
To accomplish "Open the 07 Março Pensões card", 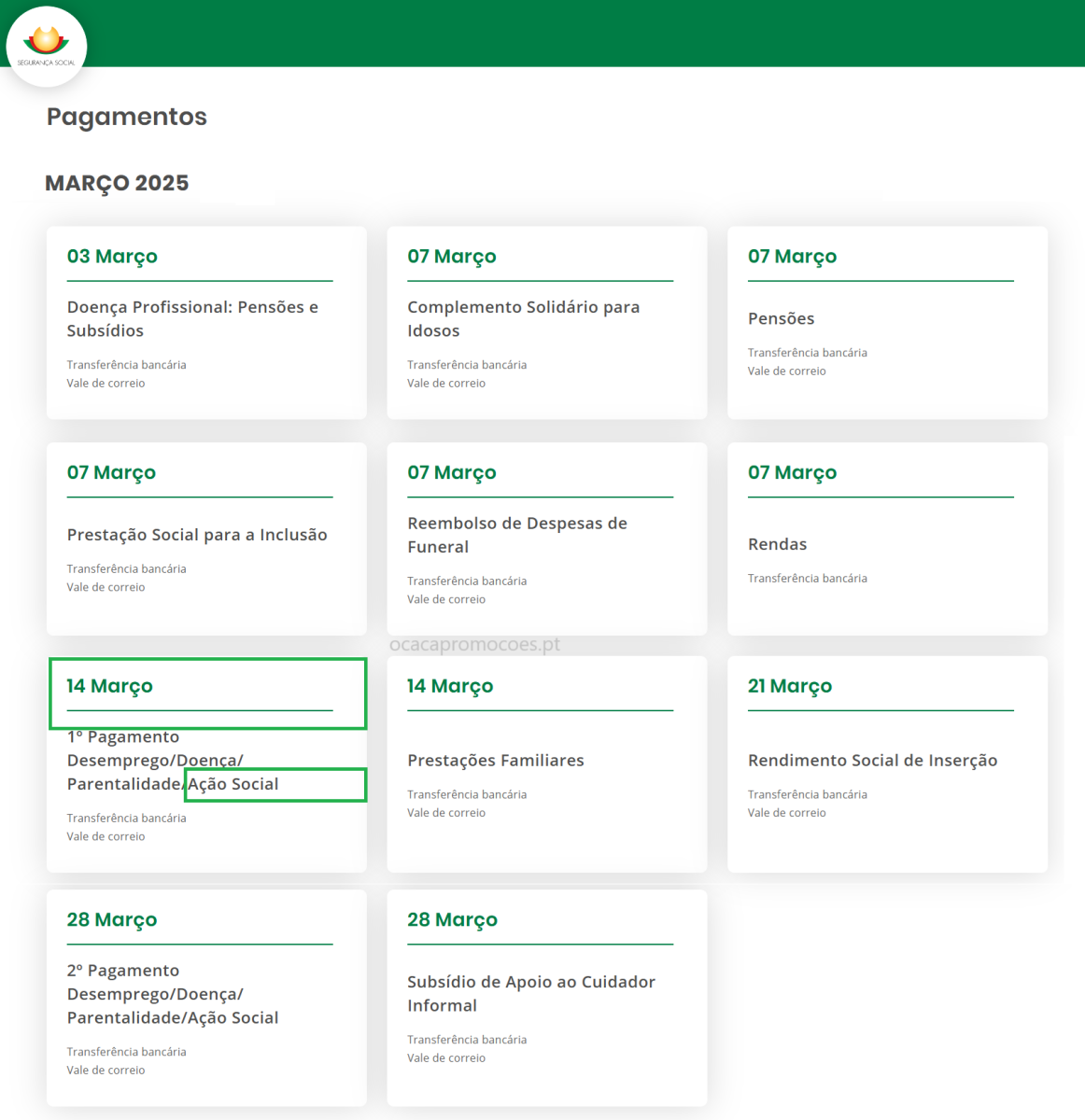I will 887,323.
